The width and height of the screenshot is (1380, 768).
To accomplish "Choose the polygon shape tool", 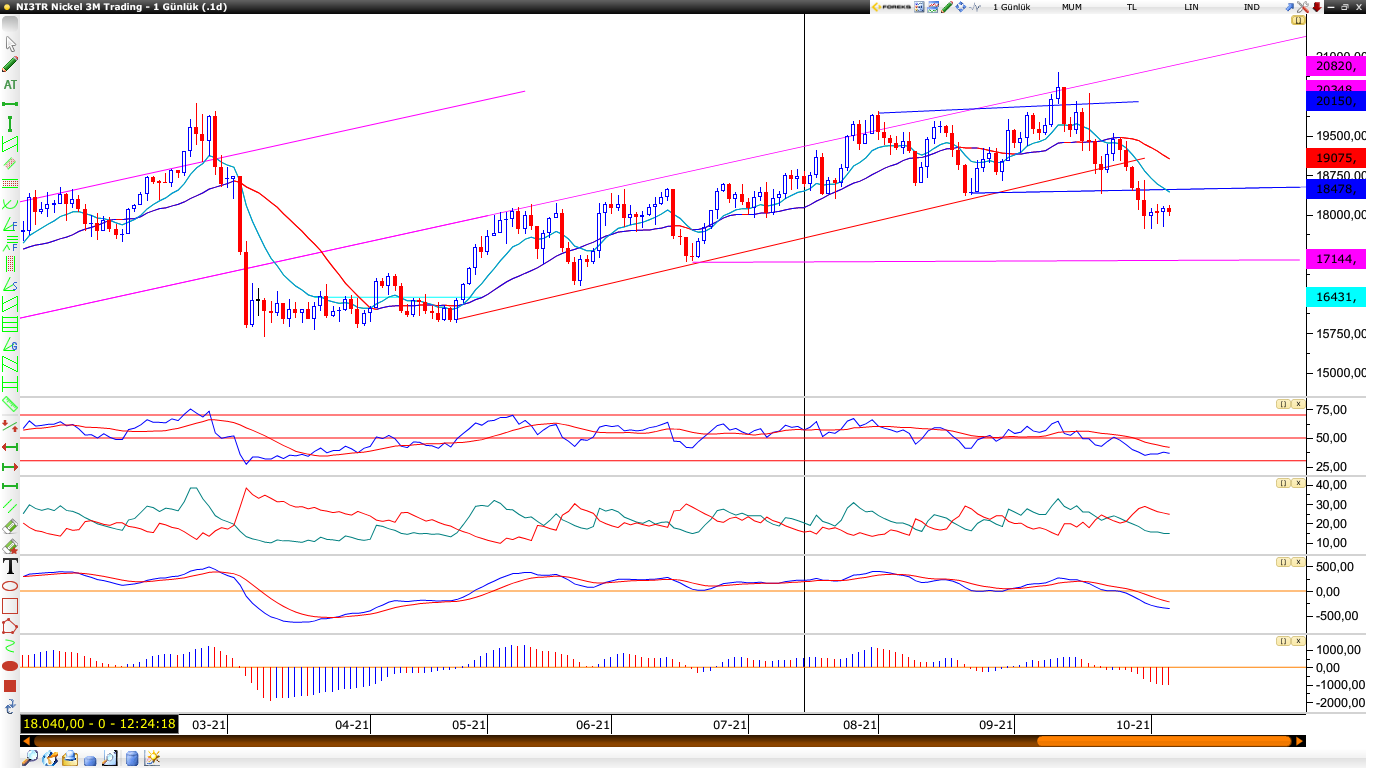I will [10, 626].
